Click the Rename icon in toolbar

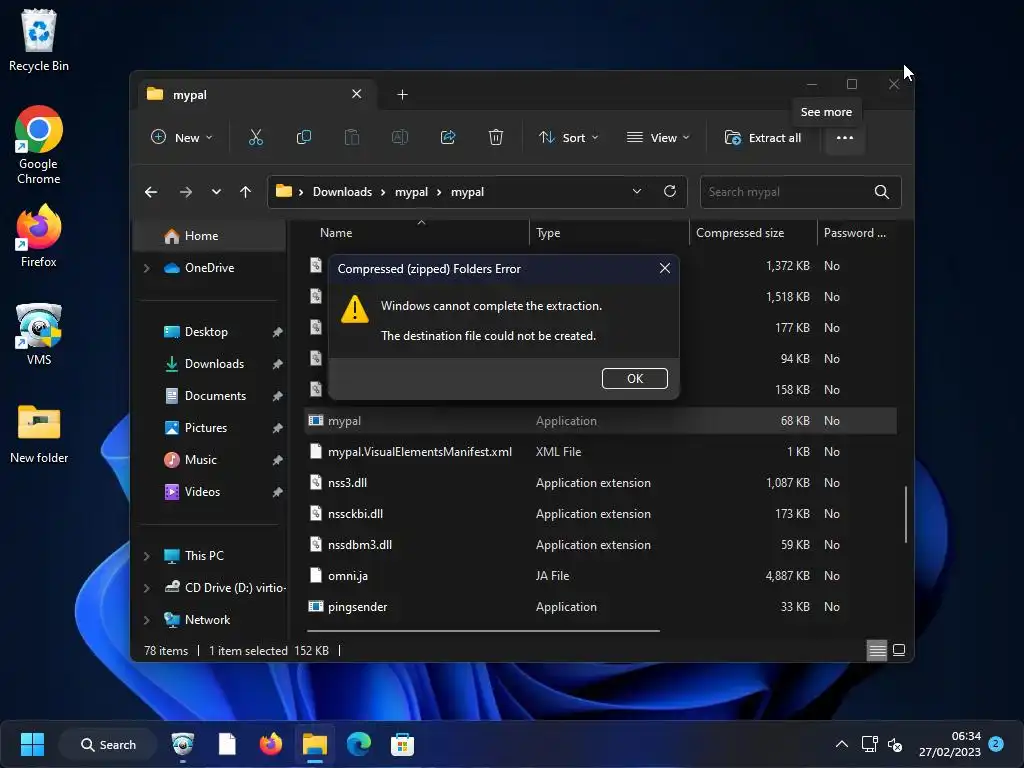click(x=400, y=138)
